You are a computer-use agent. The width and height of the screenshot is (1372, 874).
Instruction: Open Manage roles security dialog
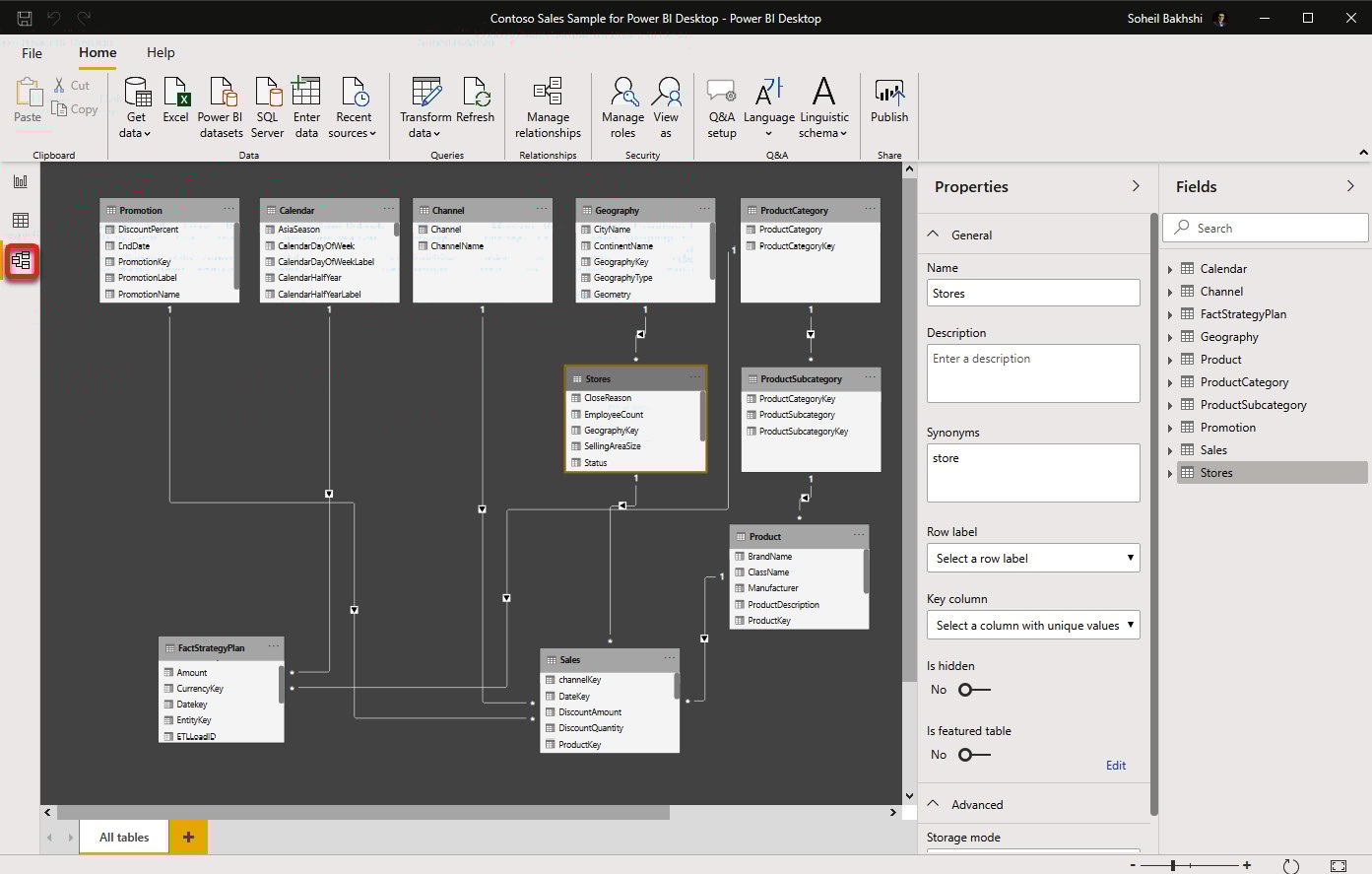[622, 107]
